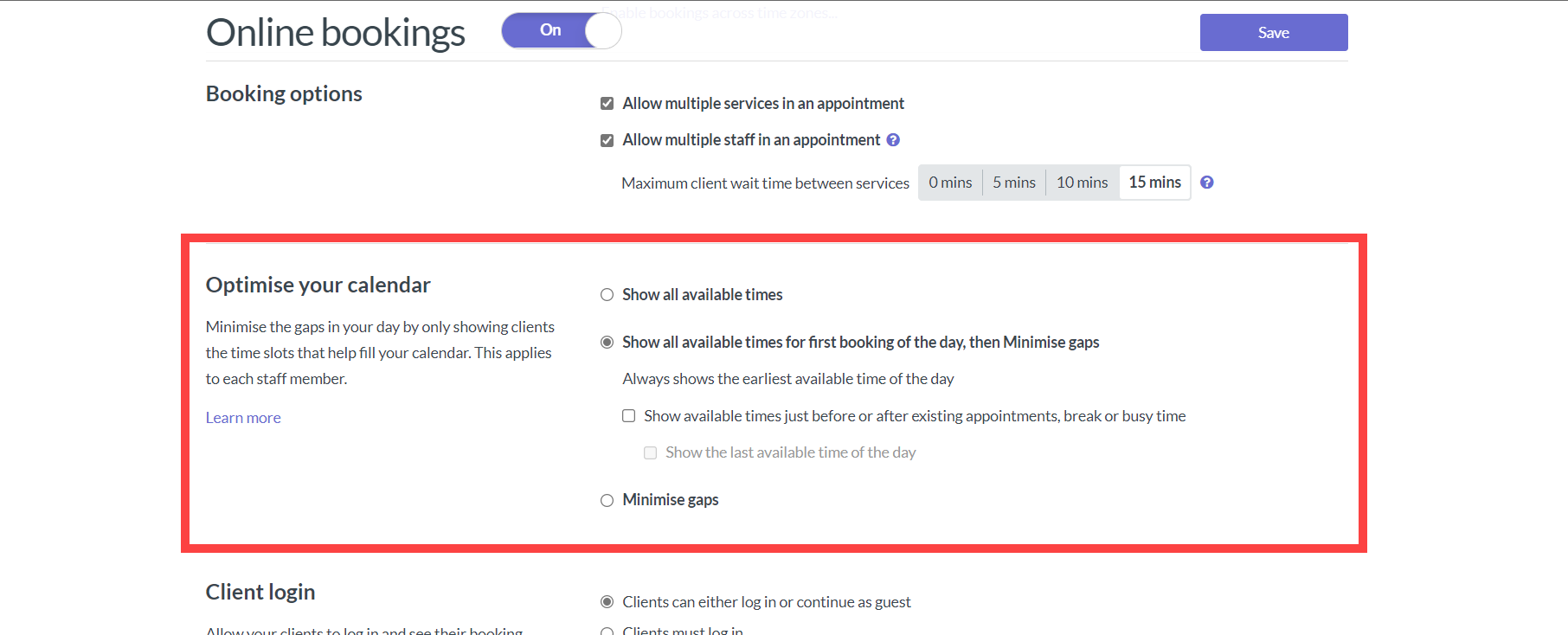Tick Show the last available time checkbox
Image resolution: width=1568 pixels, height=635 pixels.
(x=651, y=452)
